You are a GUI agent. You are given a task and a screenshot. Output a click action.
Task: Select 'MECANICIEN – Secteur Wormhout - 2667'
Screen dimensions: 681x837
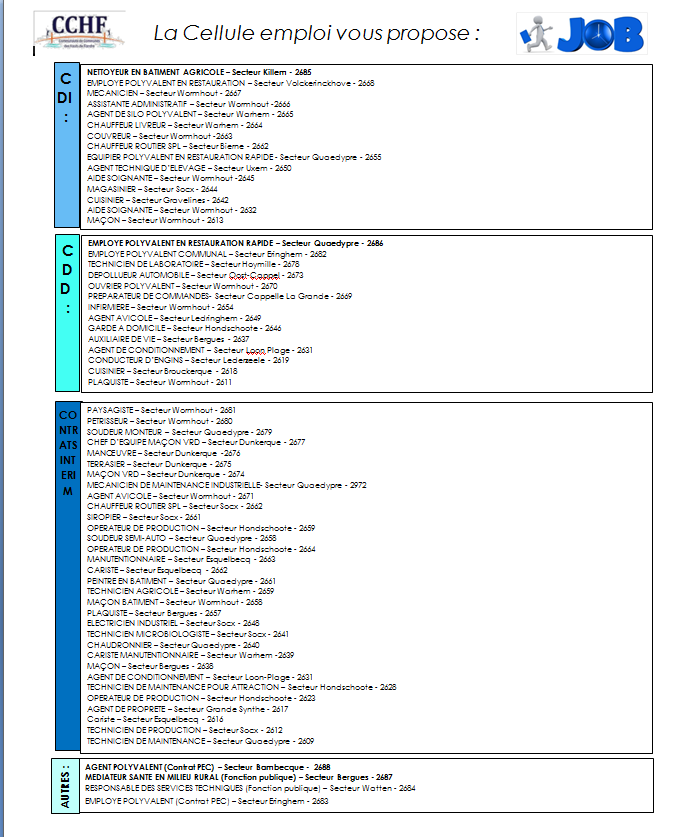(x=164, y=93)
